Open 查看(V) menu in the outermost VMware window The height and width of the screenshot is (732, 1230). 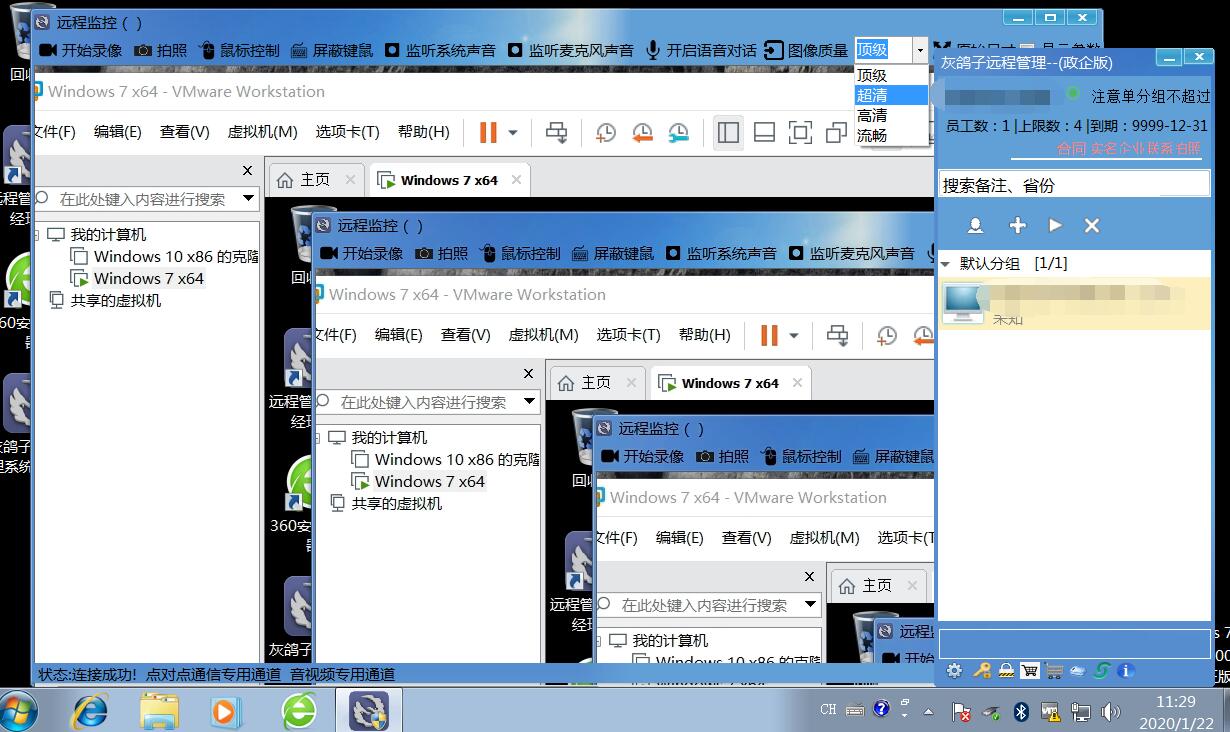[184, 132]
